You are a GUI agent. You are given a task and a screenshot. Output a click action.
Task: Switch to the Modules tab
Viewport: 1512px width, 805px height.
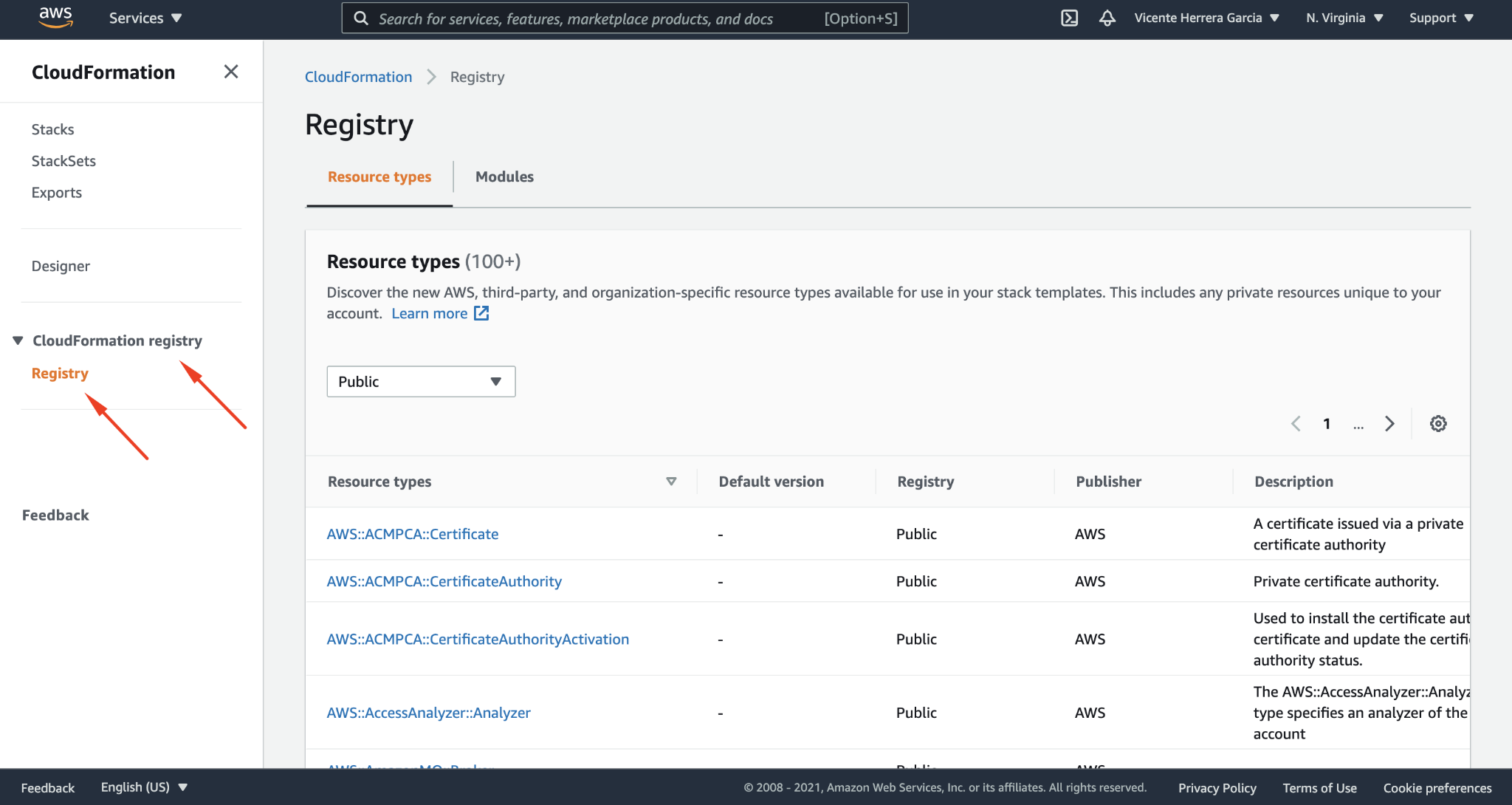click(x=504, y=177)
